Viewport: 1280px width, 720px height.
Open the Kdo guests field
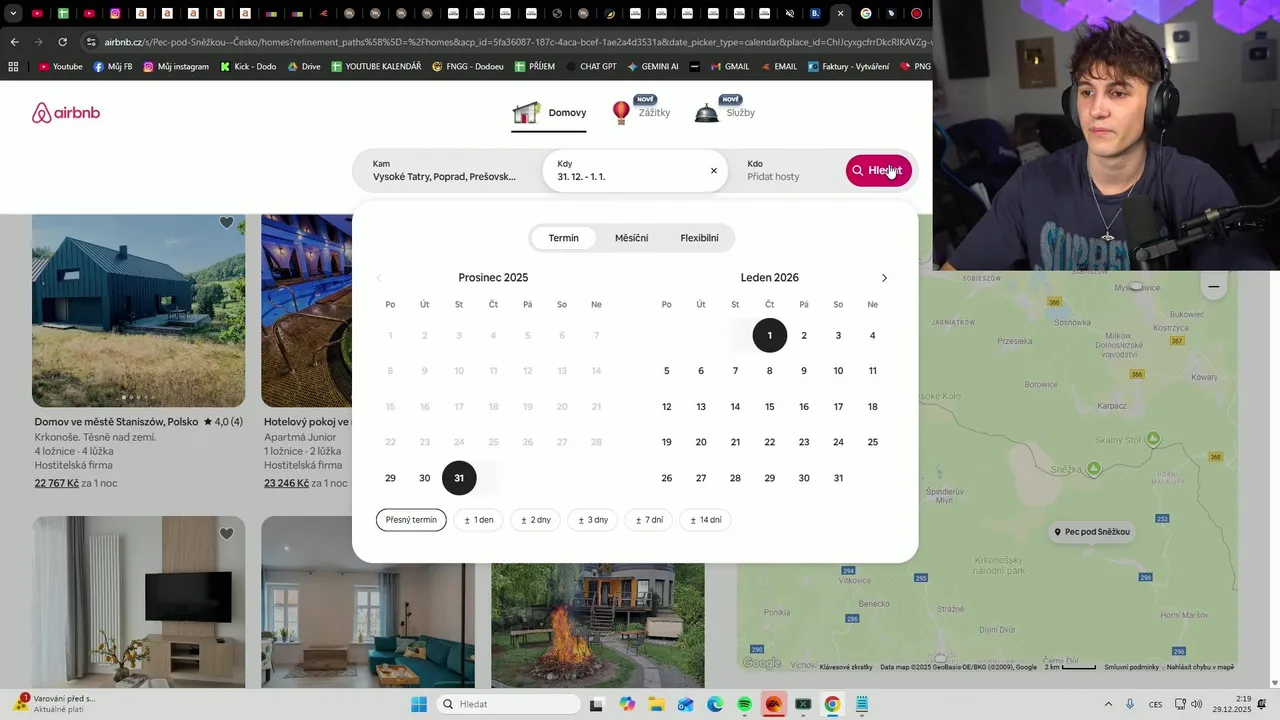(x=785, y=170)
